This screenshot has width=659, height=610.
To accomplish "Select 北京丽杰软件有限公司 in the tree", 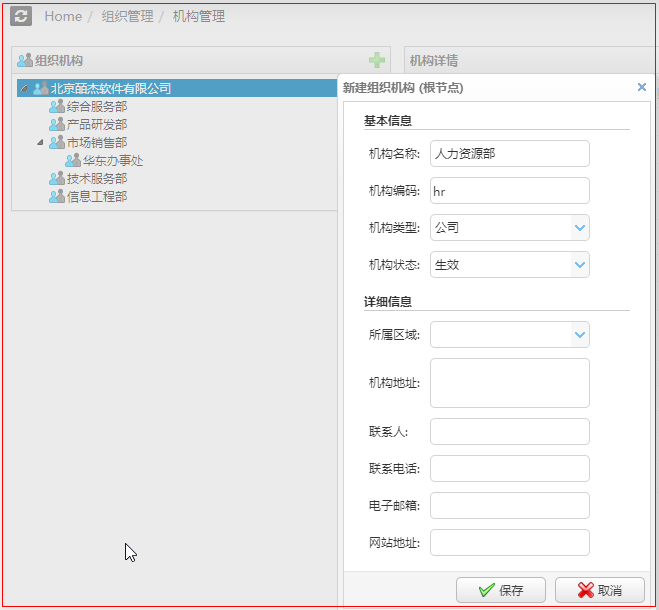I will [x=111, y=89].
